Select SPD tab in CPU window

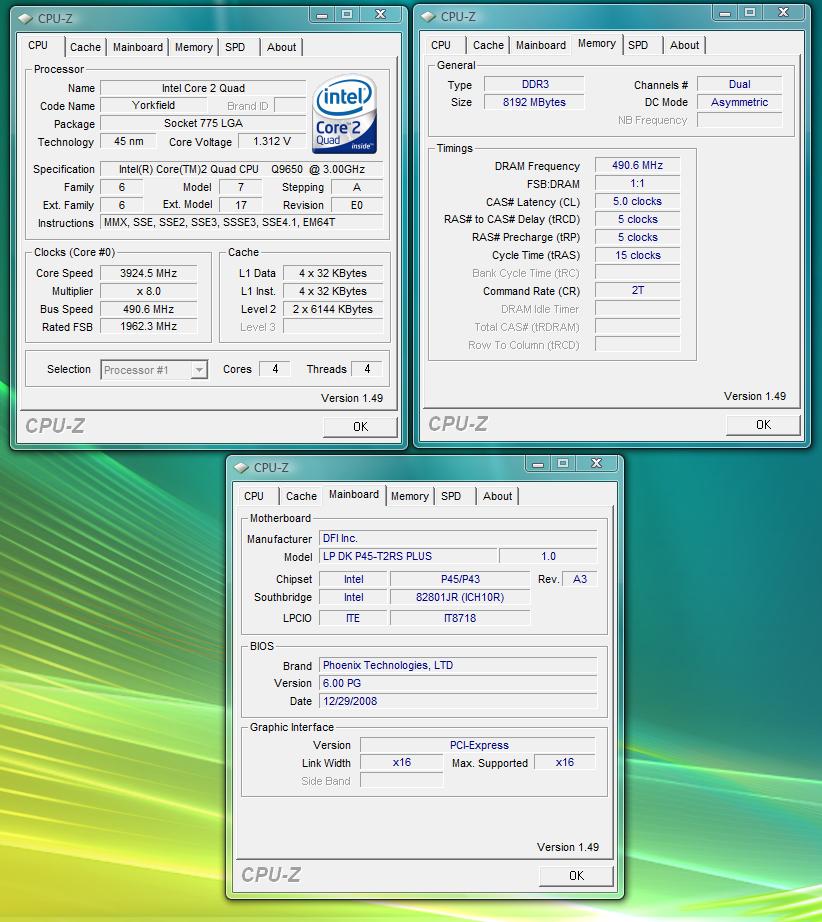pos(235,47)
